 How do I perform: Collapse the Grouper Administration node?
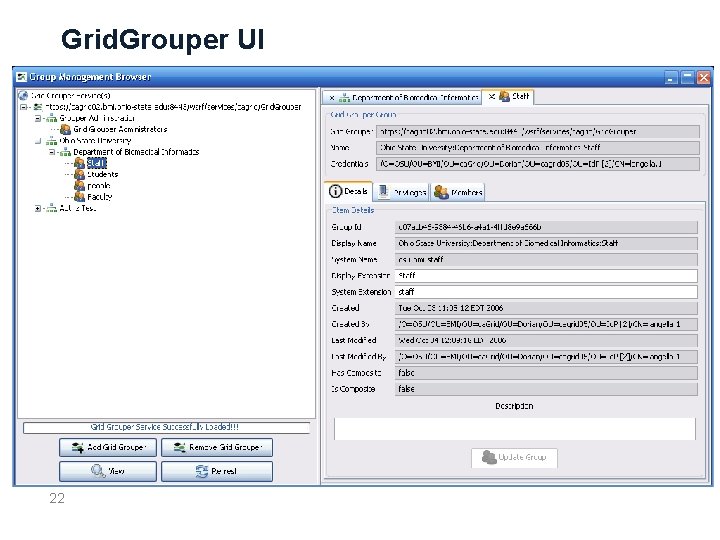pos(38,118)
